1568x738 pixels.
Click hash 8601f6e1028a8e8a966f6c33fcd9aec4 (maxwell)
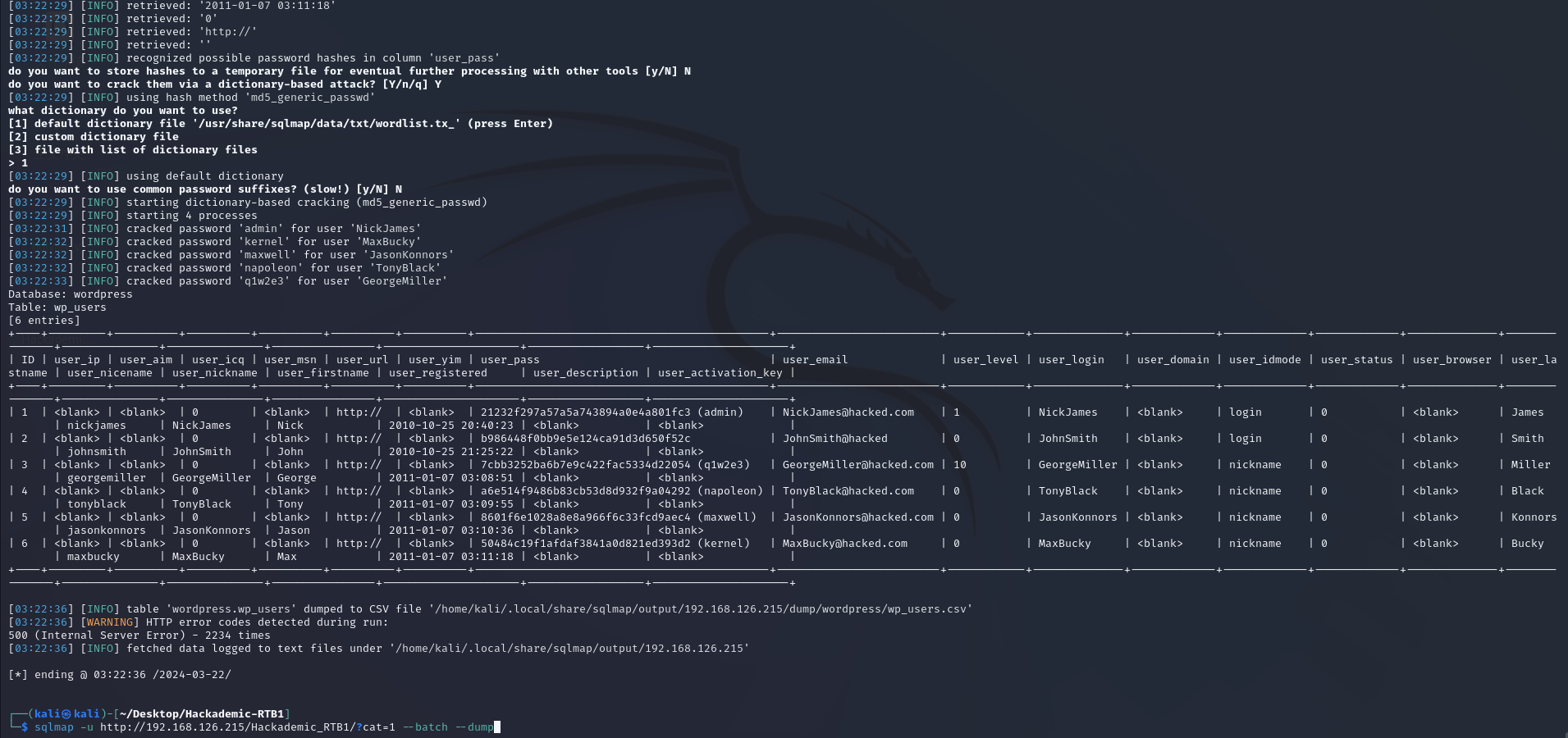(618, 517)
